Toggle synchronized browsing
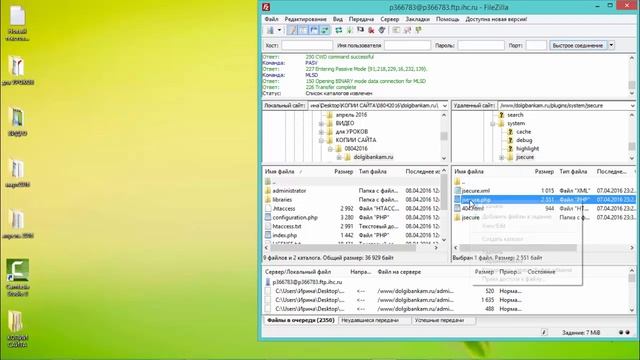The width and height of the screenshot is (640, 360). [418, 30]
